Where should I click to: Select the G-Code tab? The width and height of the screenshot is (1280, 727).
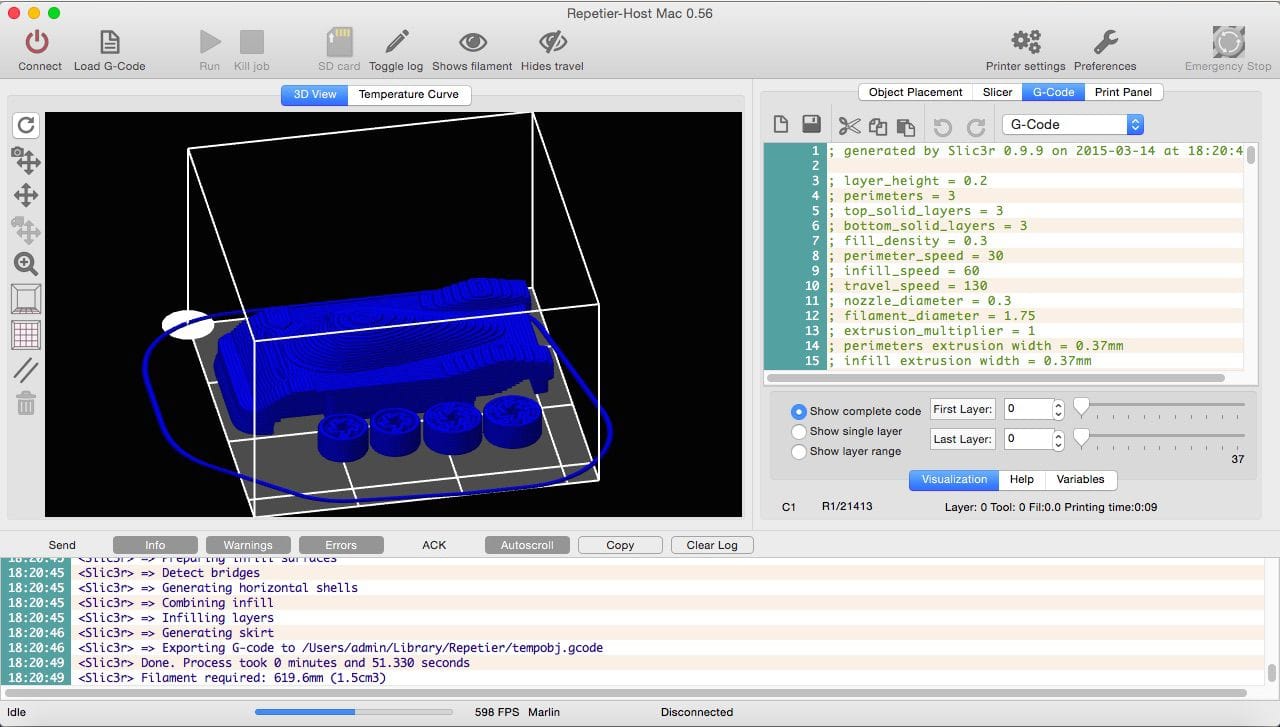click(1053, 92)
